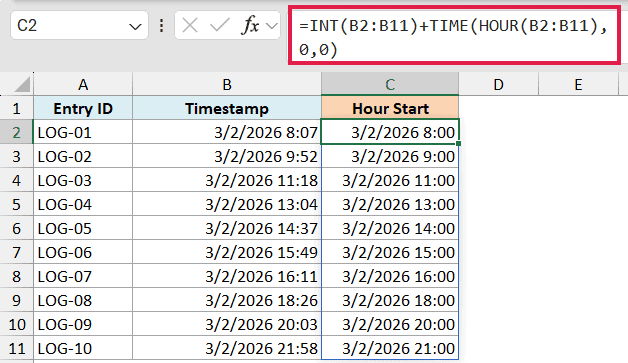Select Hour Start cell 3/2/2026 9:00
The width and height of the screenshot is (628, 363).
(390, 156)
